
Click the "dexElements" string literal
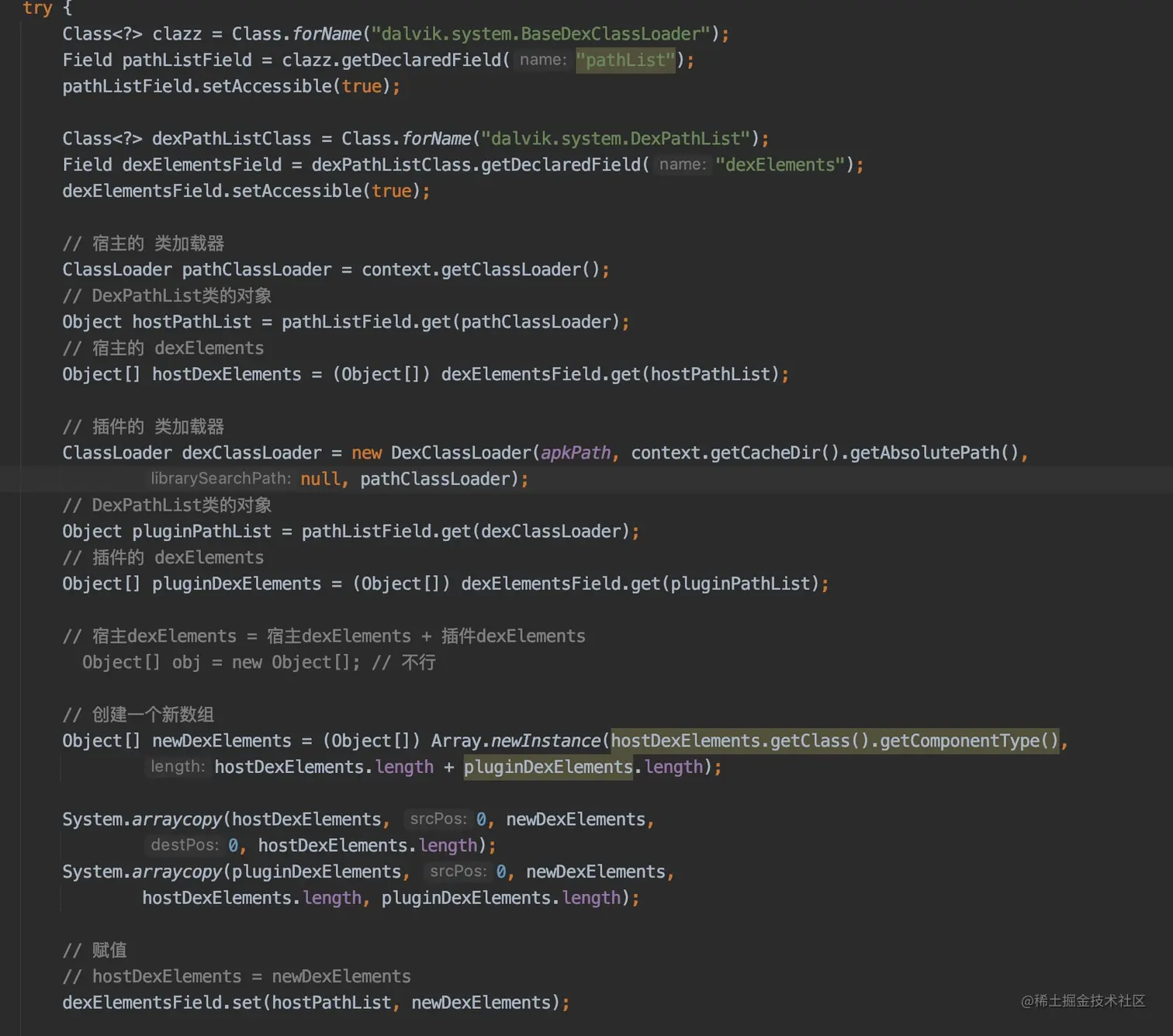[780, 165]
